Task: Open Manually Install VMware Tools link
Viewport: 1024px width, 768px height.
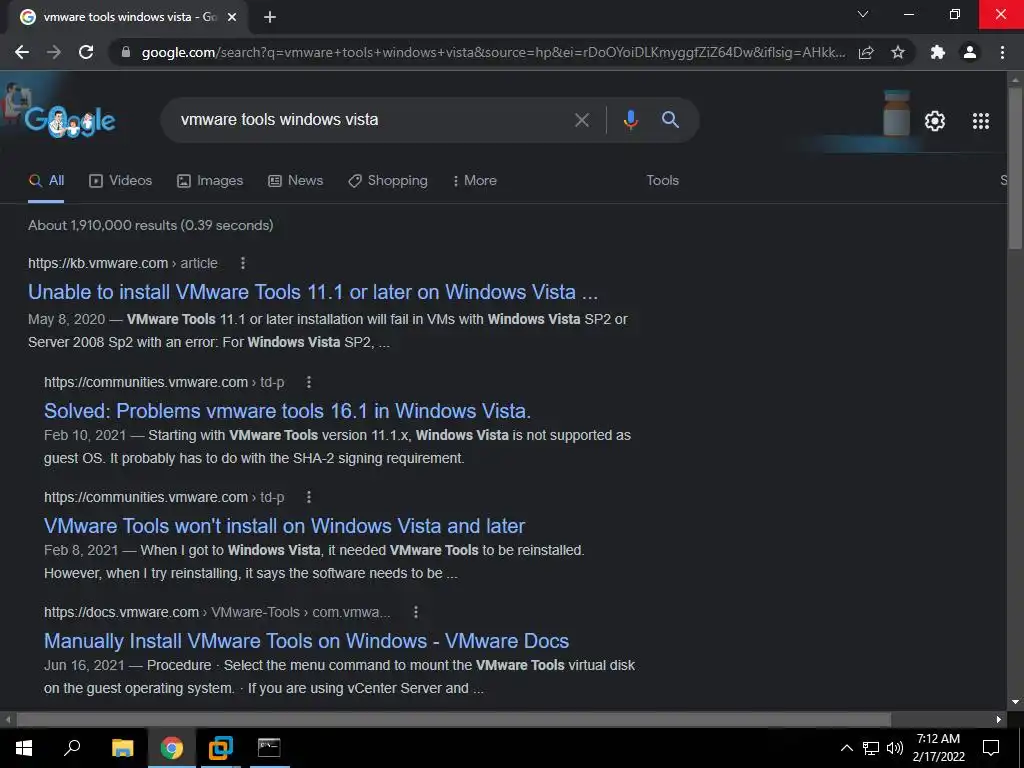Action: 306,641
